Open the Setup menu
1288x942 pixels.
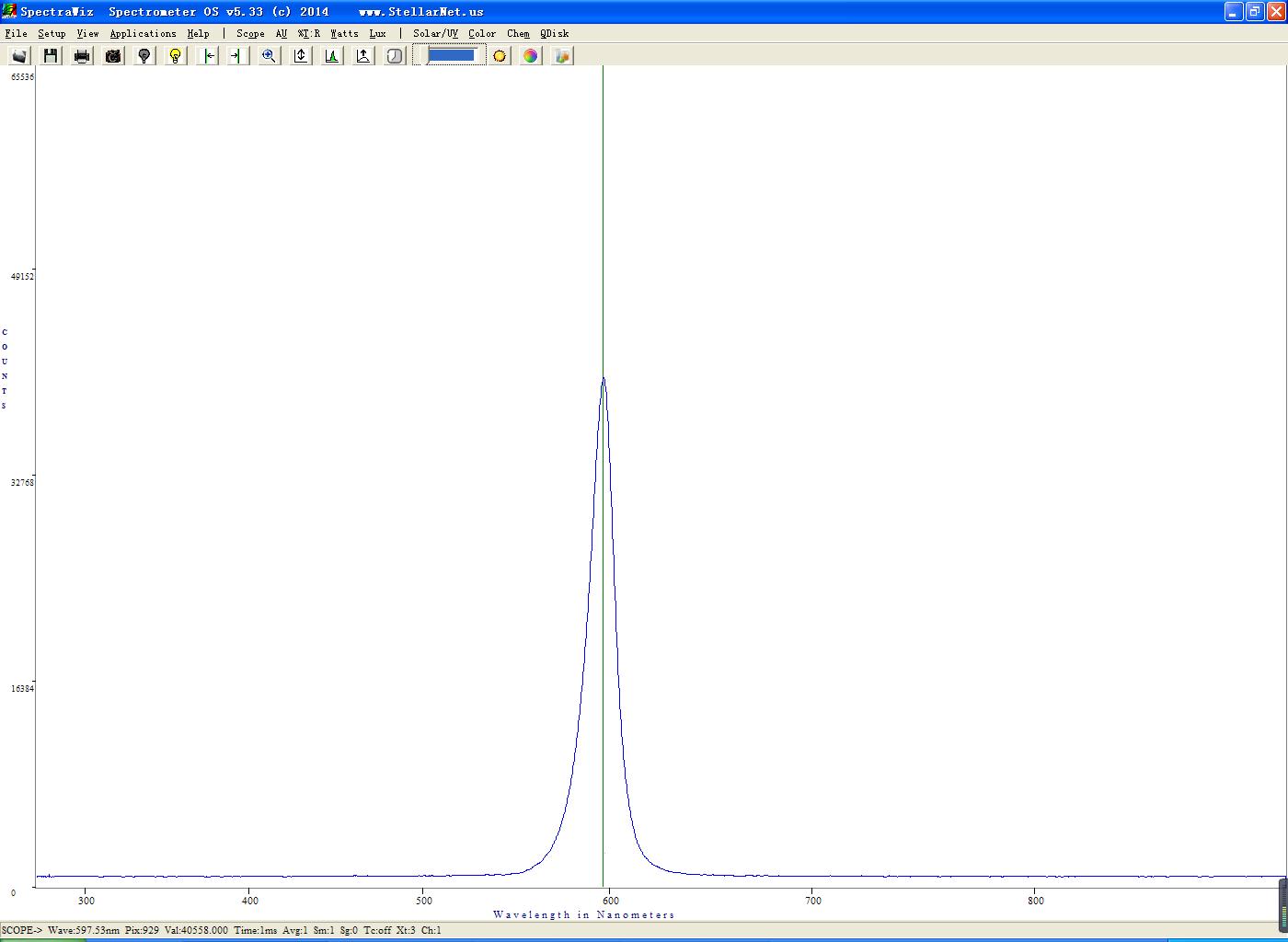pos(52,33)
